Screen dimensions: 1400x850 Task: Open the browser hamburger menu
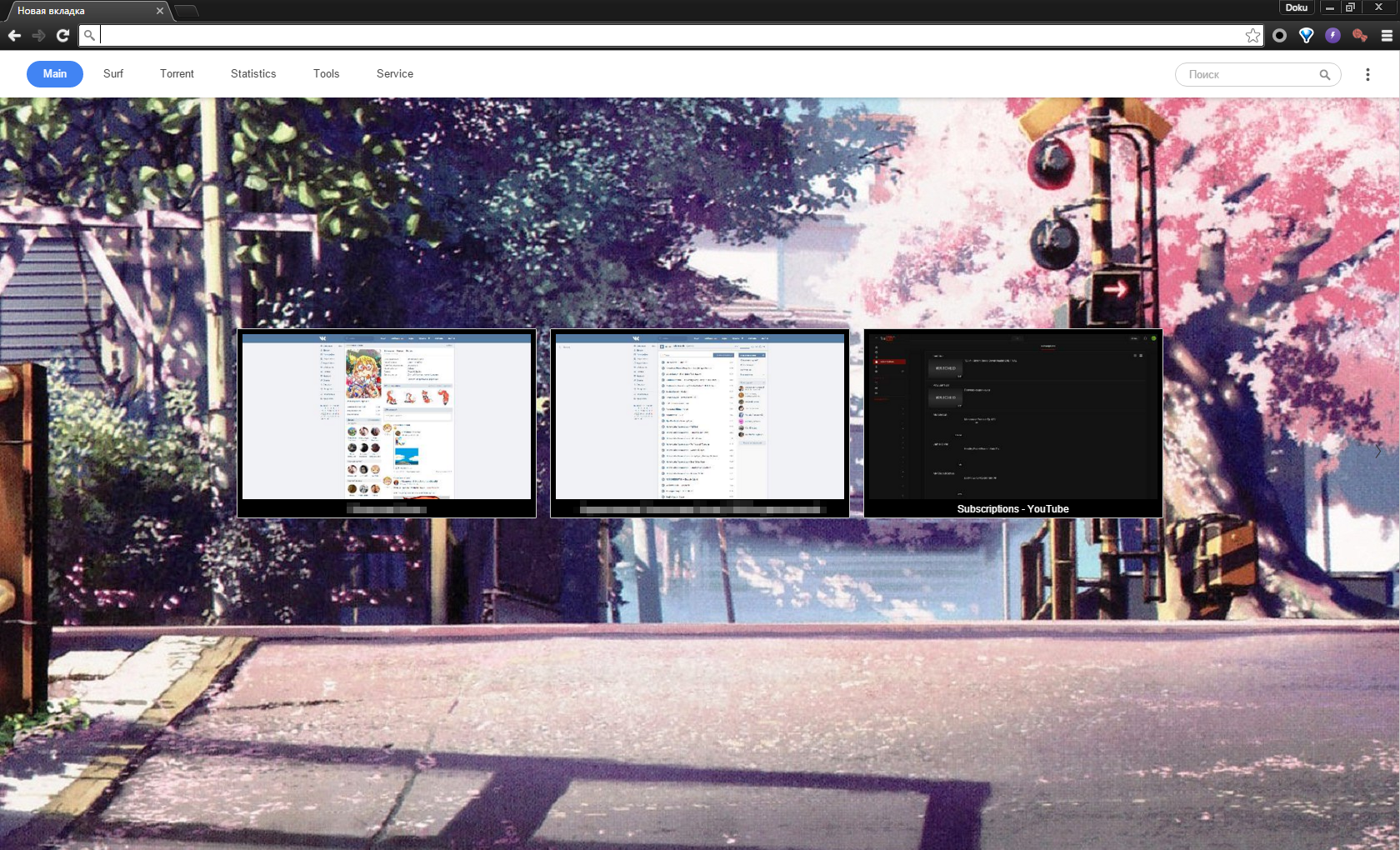pyautogui.click(x=1387, y=35)
